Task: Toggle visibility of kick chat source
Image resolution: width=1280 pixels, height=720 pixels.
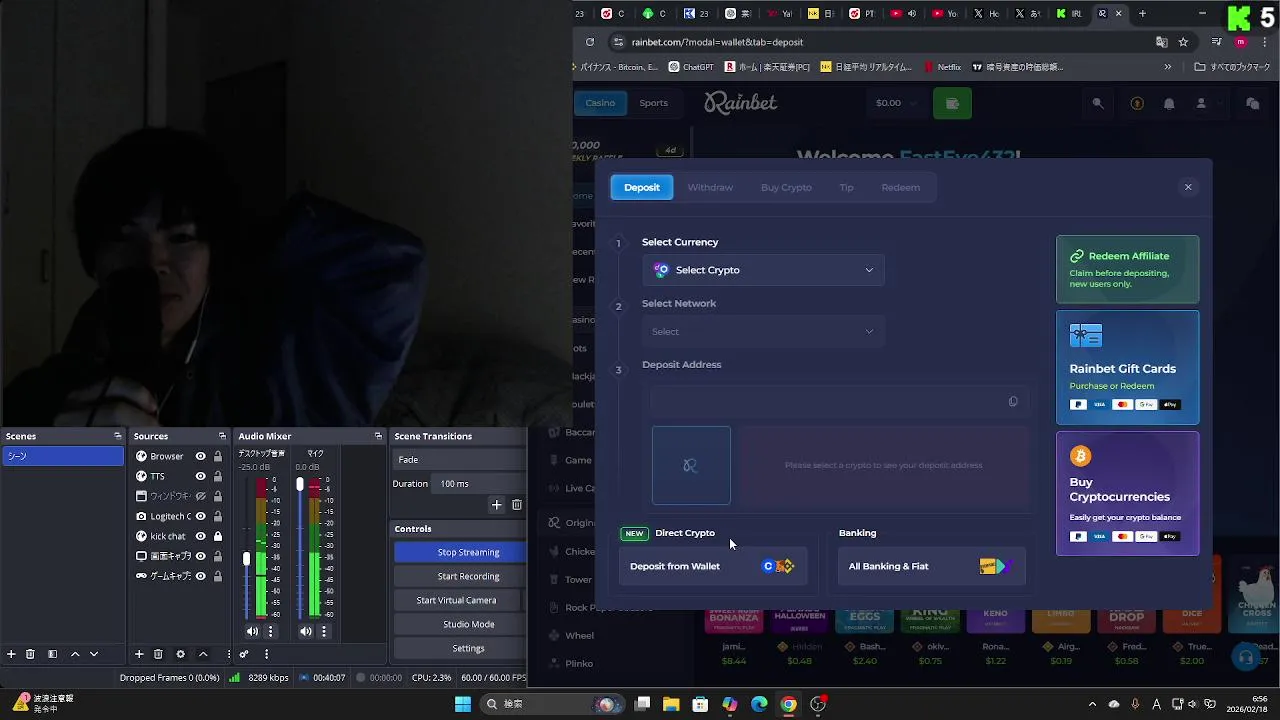Action: (200, 536)
